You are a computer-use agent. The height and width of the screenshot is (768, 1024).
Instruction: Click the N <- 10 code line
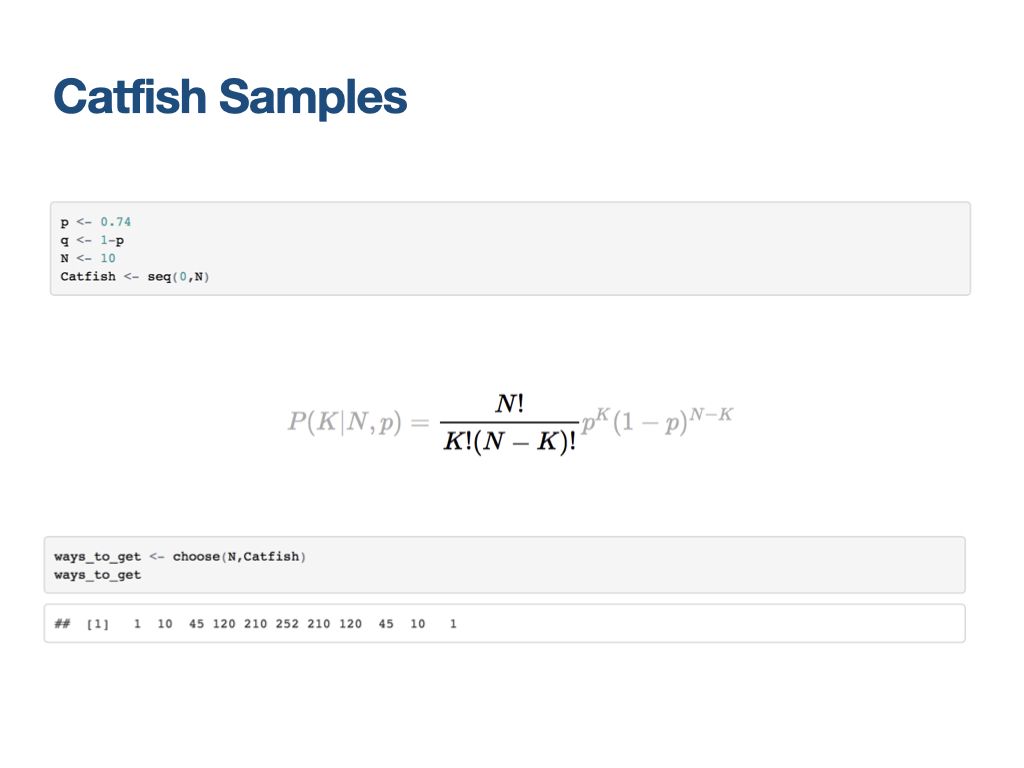88,259
